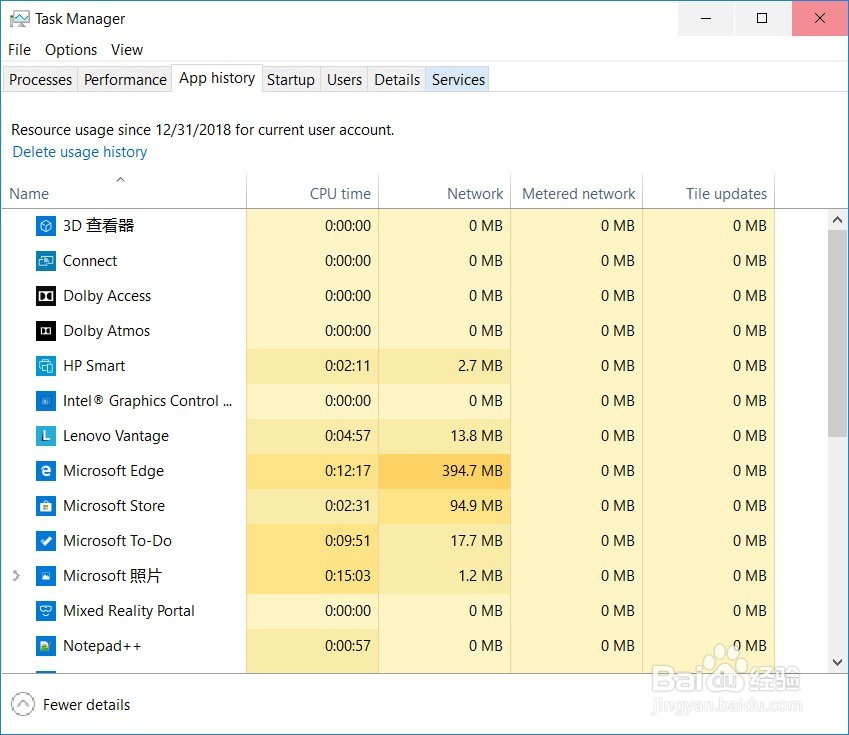This screenshot has height=735, width=849.
Task: Sort by Tile updates column header
Action: click(709, 191)
